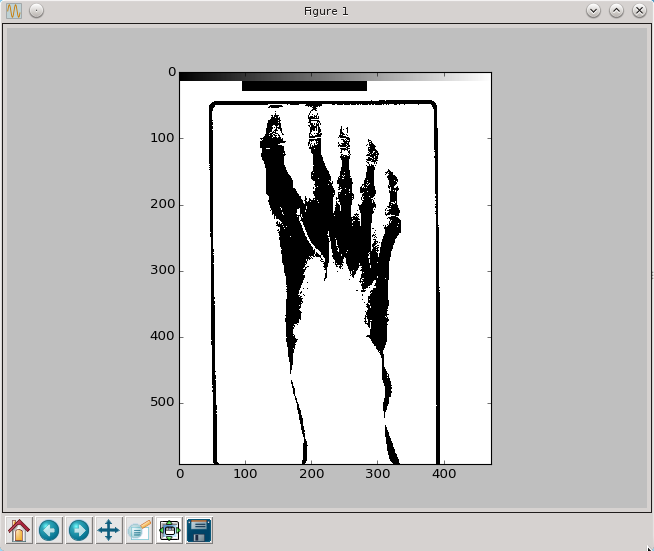
Task: Save the figure with the floppy disk icon
Action: click(x=199, y=530)
